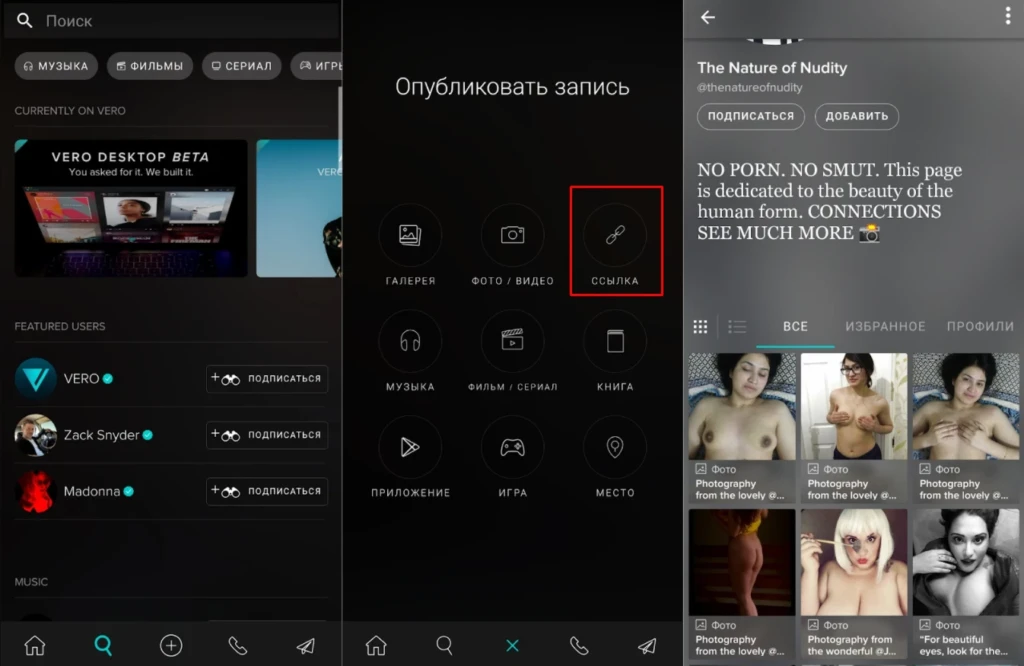Open phone icon in middle screen bottom bar
This screenshot has height=666, width=1024.
579,646
